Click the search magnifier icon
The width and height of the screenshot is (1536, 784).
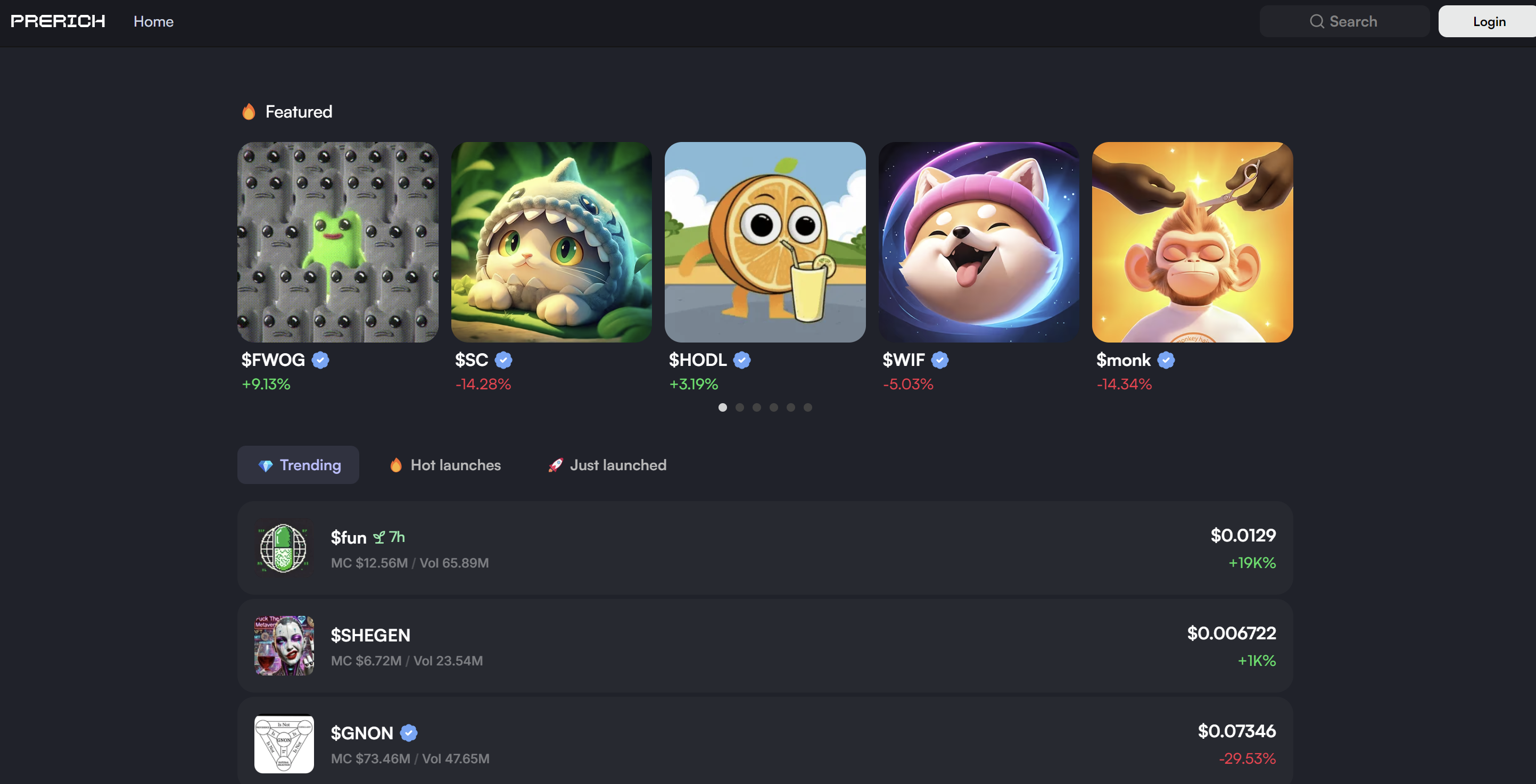tap(1317, 21)
